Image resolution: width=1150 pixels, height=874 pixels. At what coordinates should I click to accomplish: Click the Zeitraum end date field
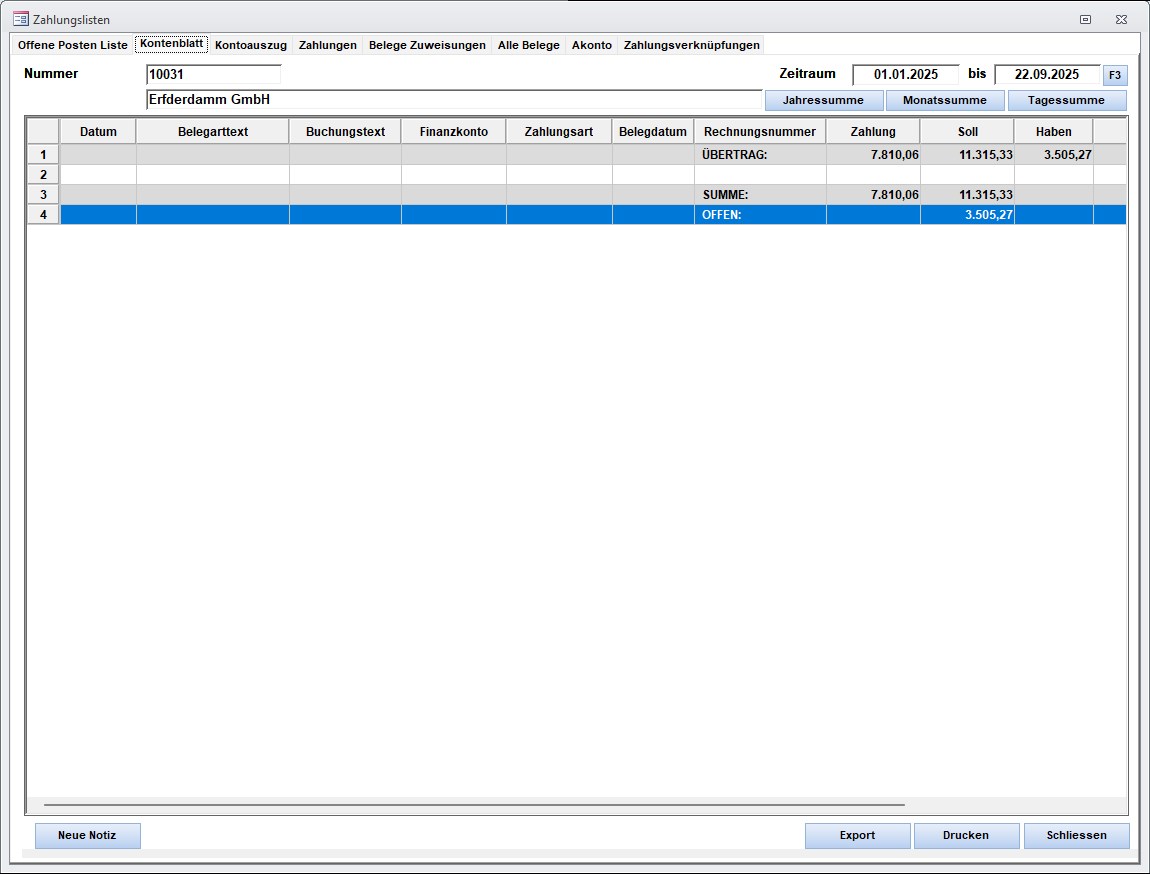[x=1046, y=74]
